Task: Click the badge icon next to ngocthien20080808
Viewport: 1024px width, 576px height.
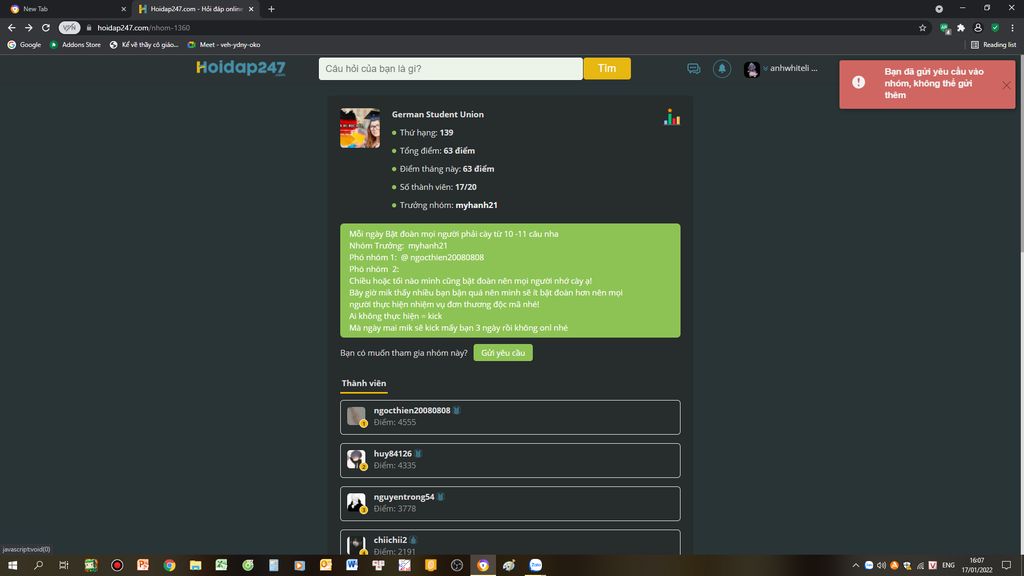Action: [456, 410]
